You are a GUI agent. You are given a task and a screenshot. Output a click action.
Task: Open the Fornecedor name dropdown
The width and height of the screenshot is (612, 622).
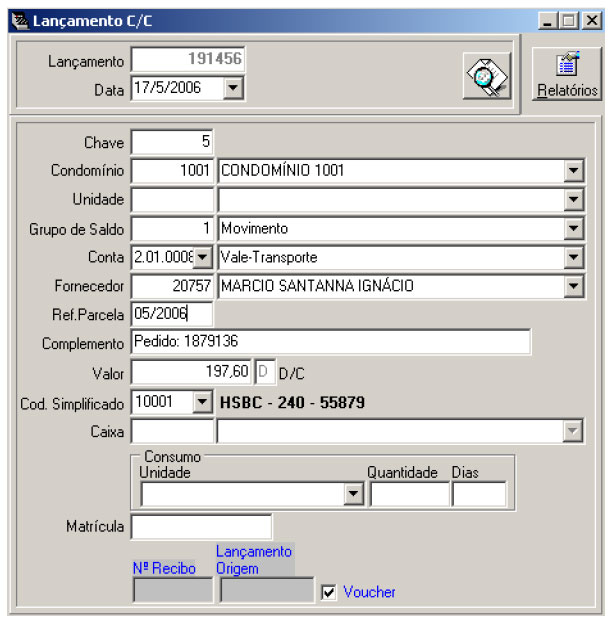(573, 287)
